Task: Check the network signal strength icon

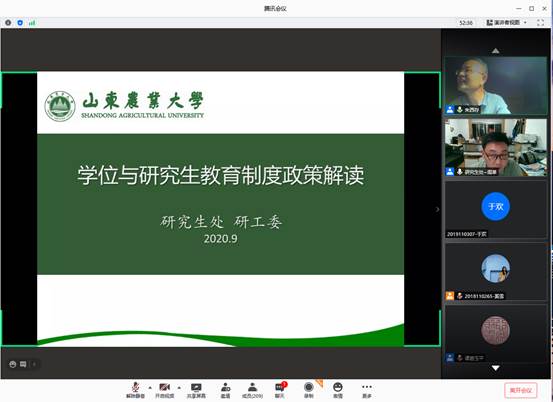Action: tap(32, 23)
